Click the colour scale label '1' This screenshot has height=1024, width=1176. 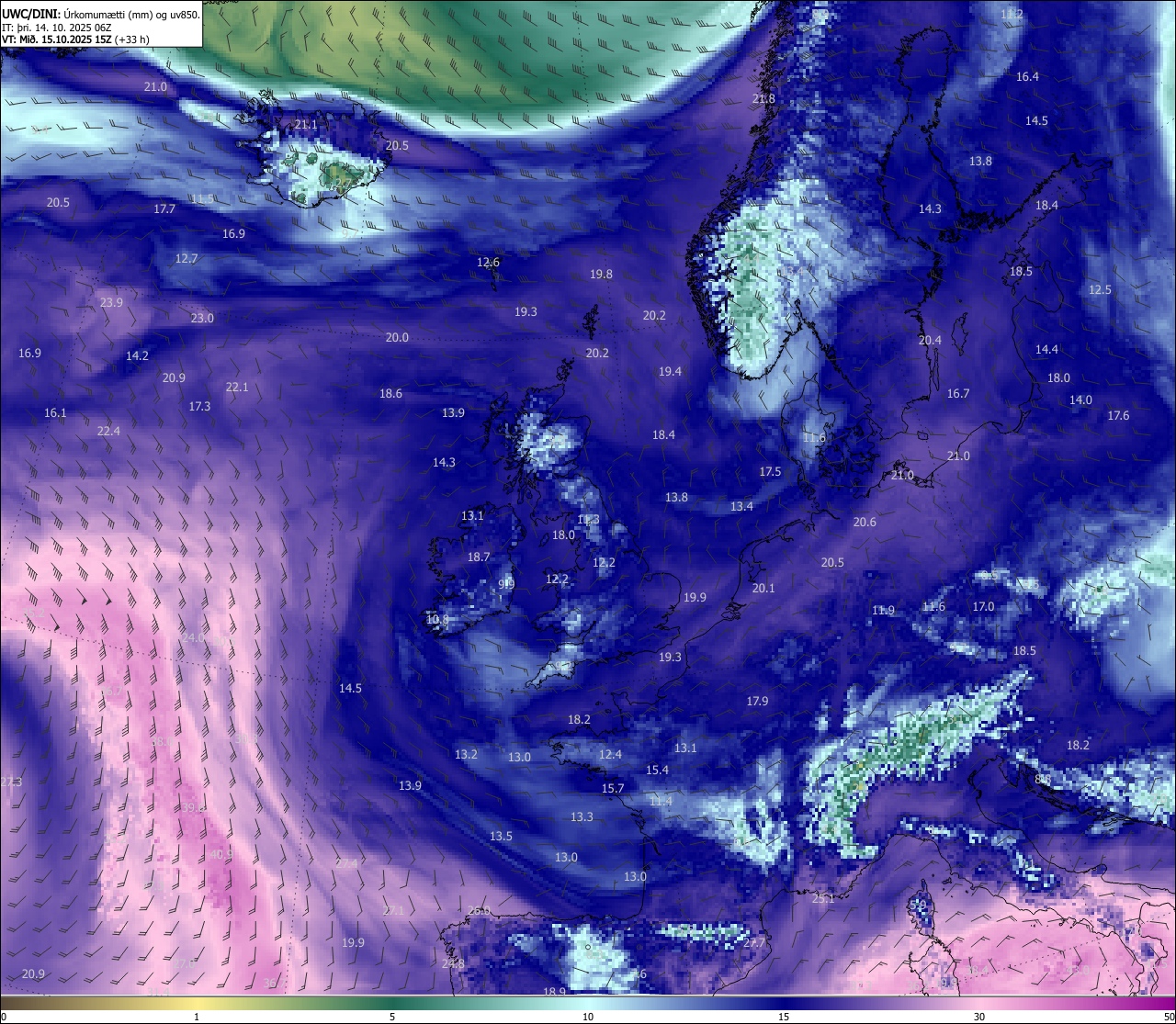[x=197, y=1017]
